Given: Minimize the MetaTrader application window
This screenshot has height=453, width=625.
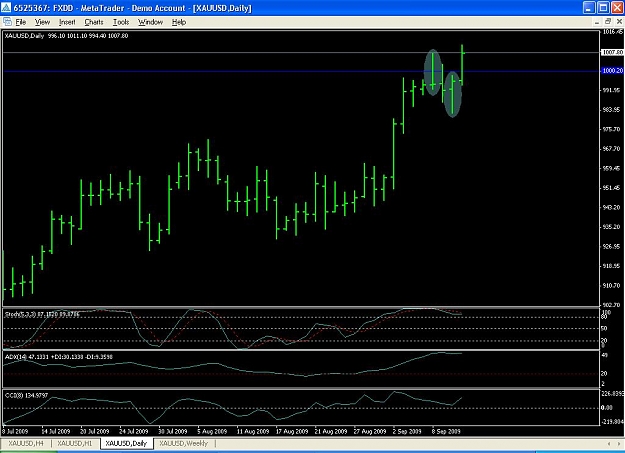Looking at the screenshot, I should pyautogui.click(x=590, y=8).
